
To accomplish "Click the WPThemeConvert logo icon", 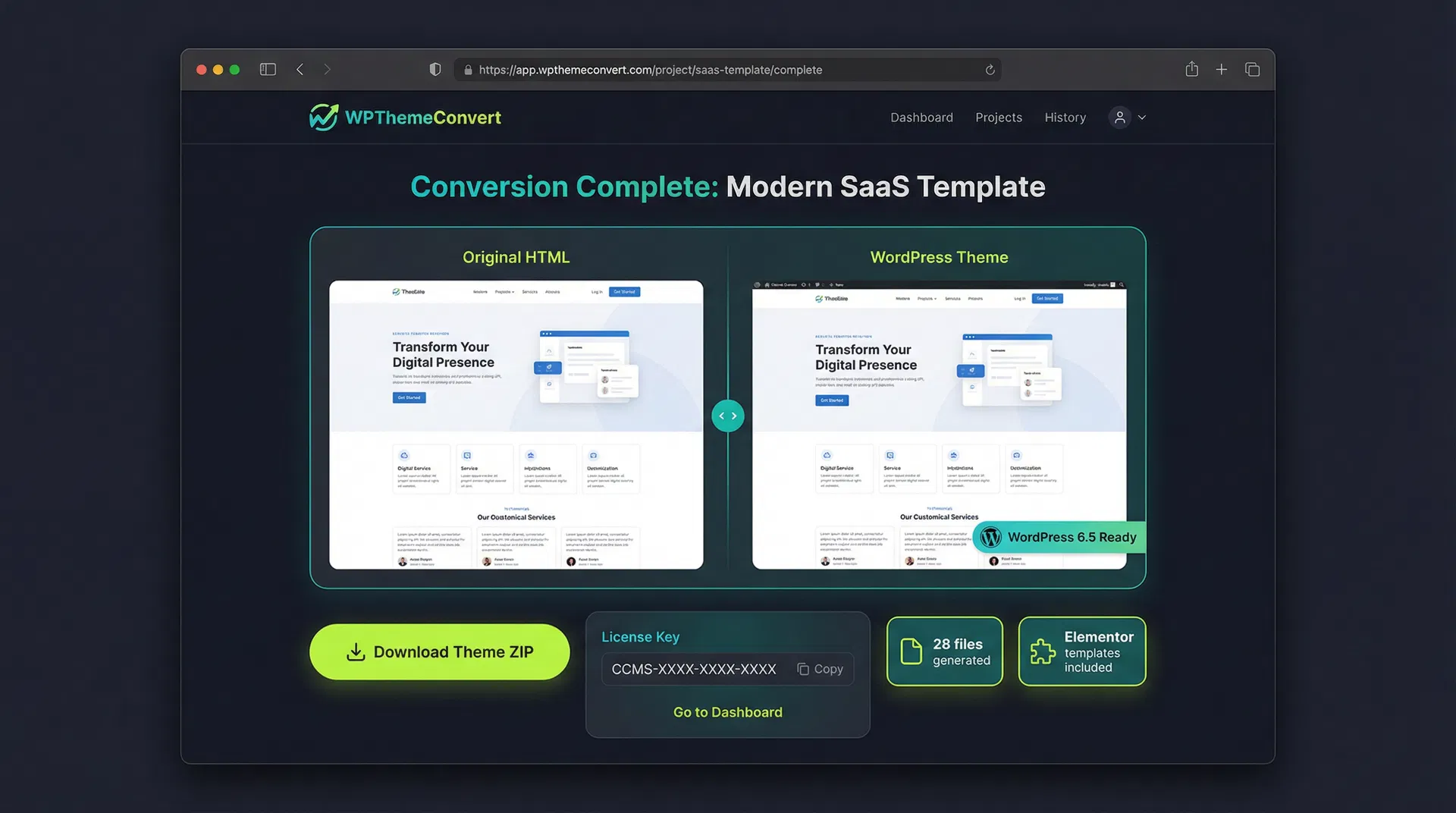I will (x=324, y=118).
